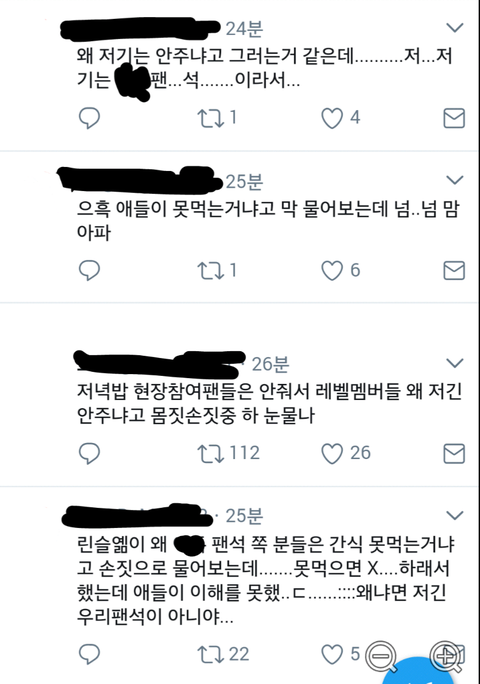Image resolution: width=480 pixels, height=684 pixels.
Task: Like the tweet showing 26 likes
Action: 332,454
